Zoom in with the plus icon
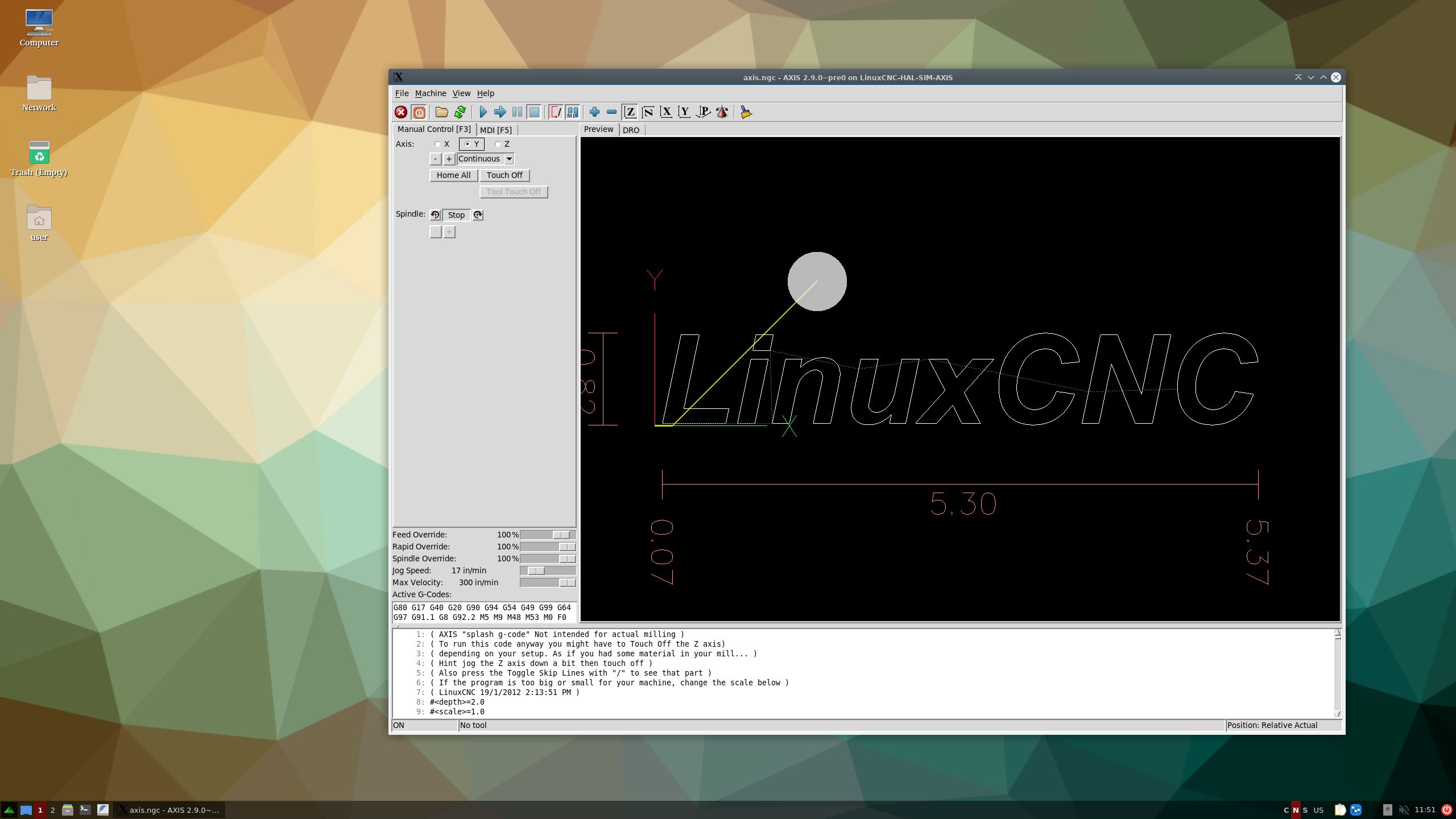1456x819 pixels. [594, 112]
